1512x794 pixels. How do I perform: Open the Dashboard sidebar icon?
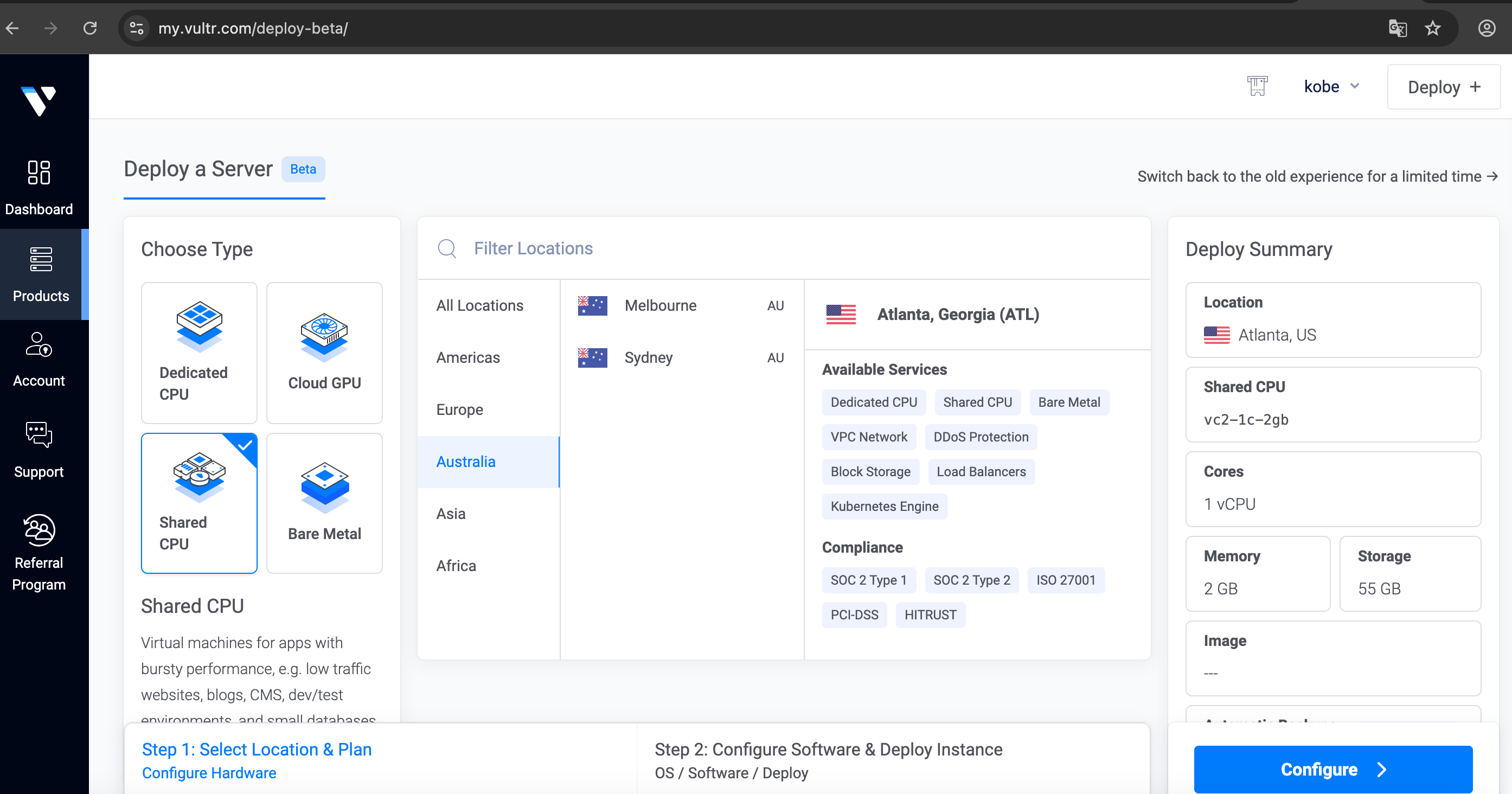(x=39, y=172)
